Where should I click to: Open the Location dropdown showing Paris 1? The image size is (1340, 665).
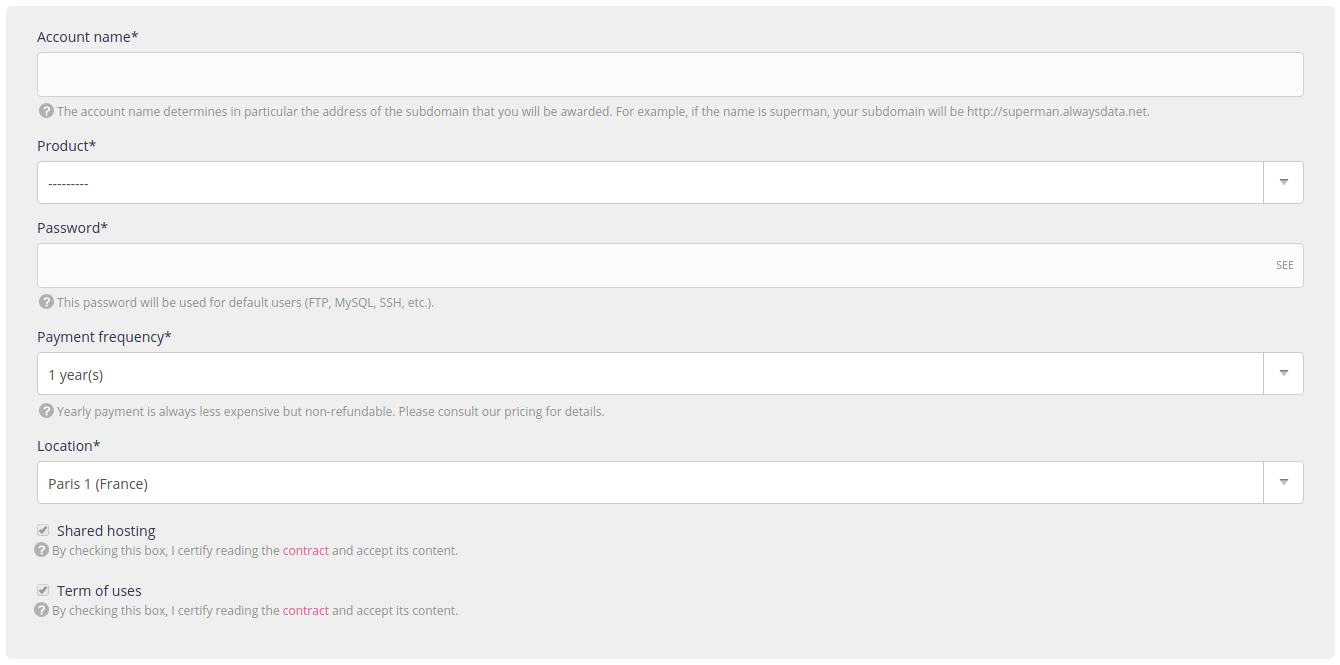pos(650,483)
